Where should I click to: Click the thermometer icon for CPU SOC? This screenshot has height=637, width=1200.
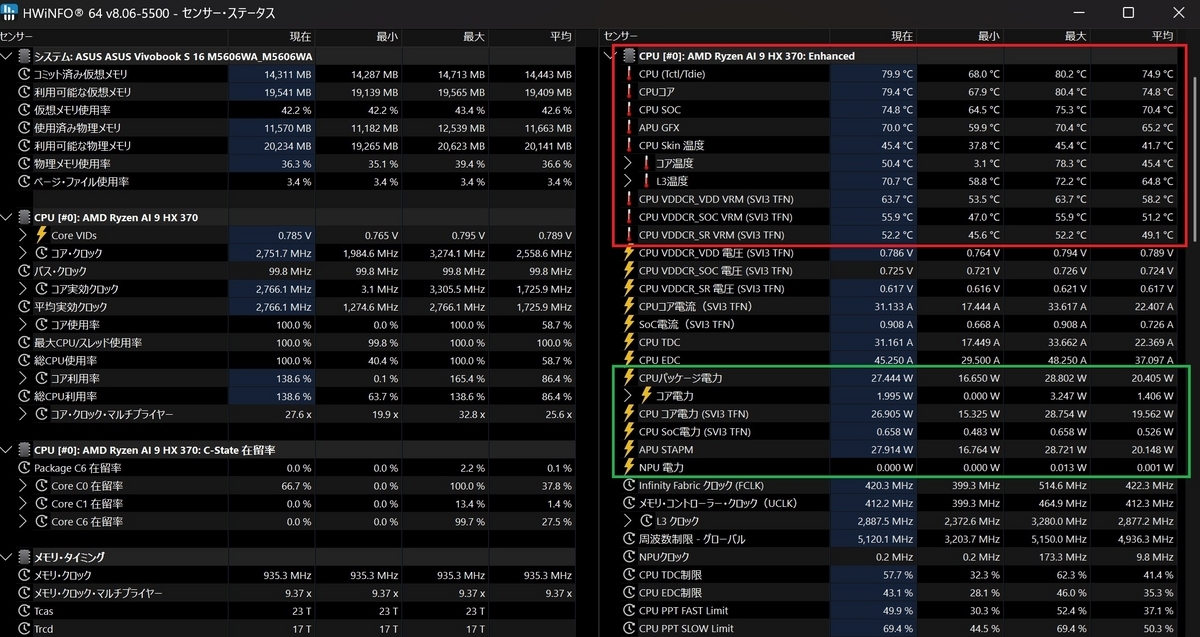pyautogui.click(x=629, y=110)
